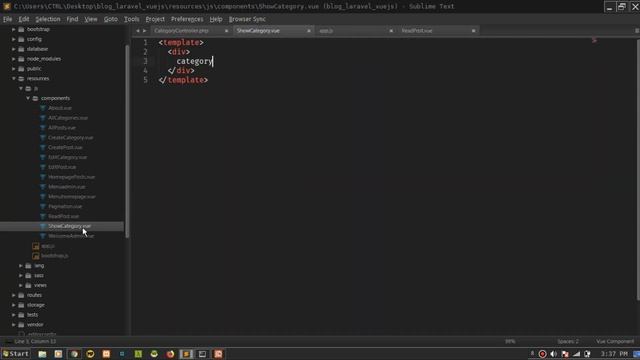640x360 pixels.
Task: Open Firefox from taskbar
Action: [170, 354]
